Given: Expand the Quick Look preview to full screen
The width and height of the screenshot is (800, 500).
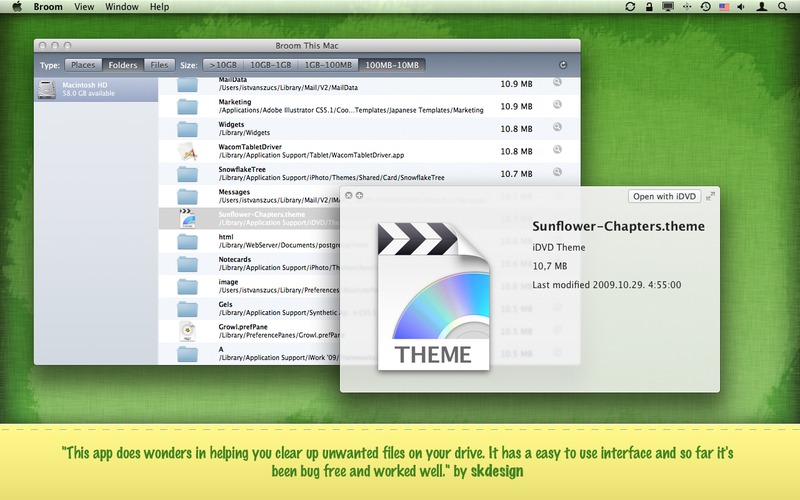Looking at the screenshot, I should coord(710,197).
